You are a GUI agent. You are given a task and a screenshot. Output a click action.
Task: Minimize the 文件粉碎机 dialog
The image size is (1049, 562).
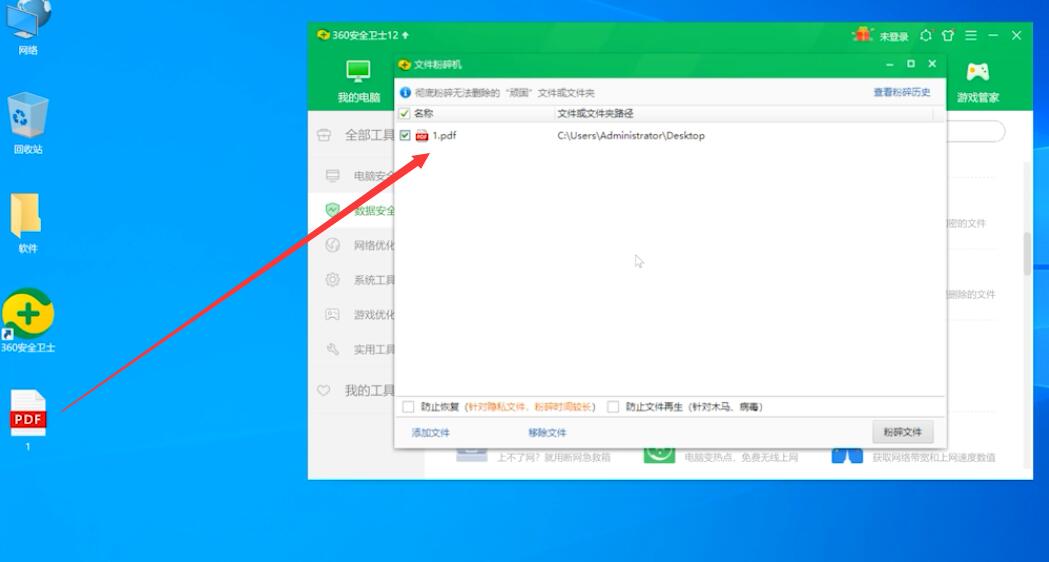click(x=890, y=64)
